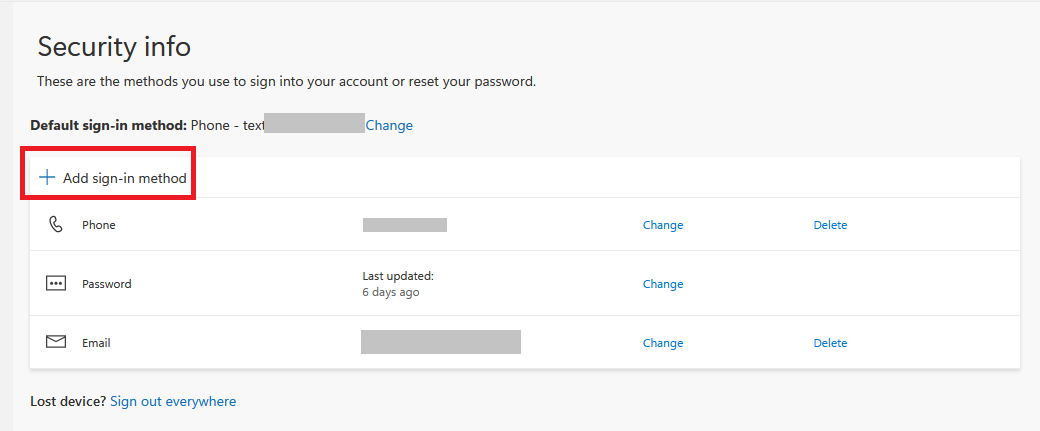Delete the Email sign-in method

pyautogui.click(x=830, y=343)
